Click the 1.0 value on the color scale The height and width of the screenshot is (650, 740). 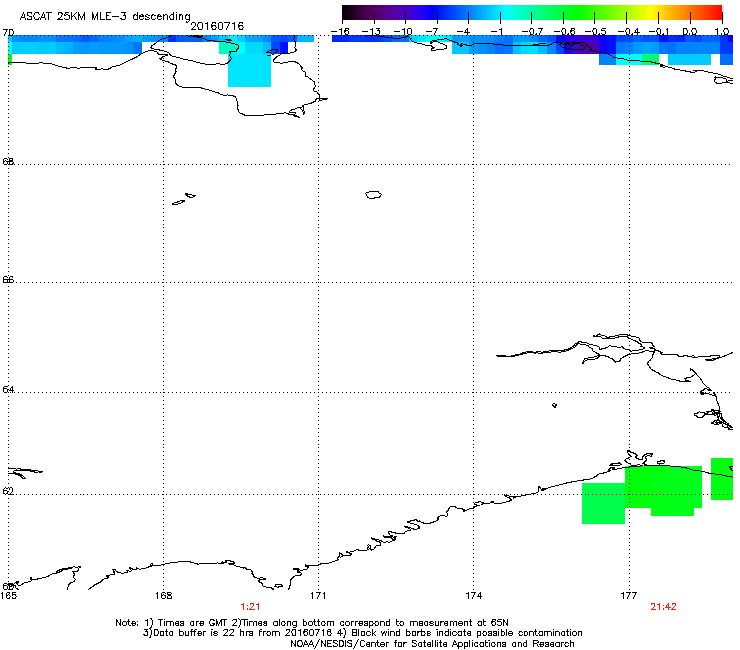pyautogui.click(x=722, y=32)
